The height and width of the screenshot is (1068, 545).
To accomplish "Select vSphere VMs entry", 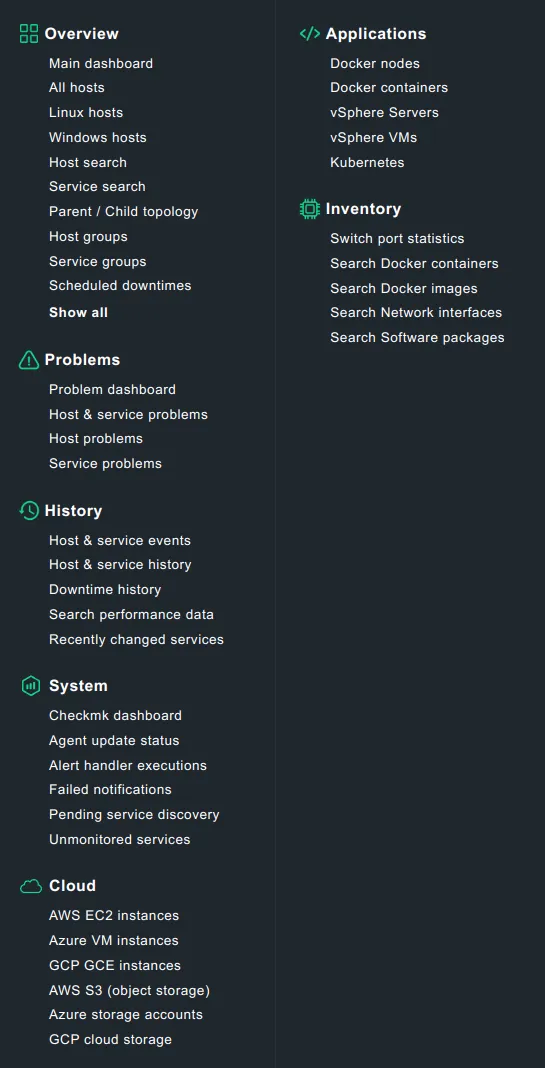I will click(373, 138).
